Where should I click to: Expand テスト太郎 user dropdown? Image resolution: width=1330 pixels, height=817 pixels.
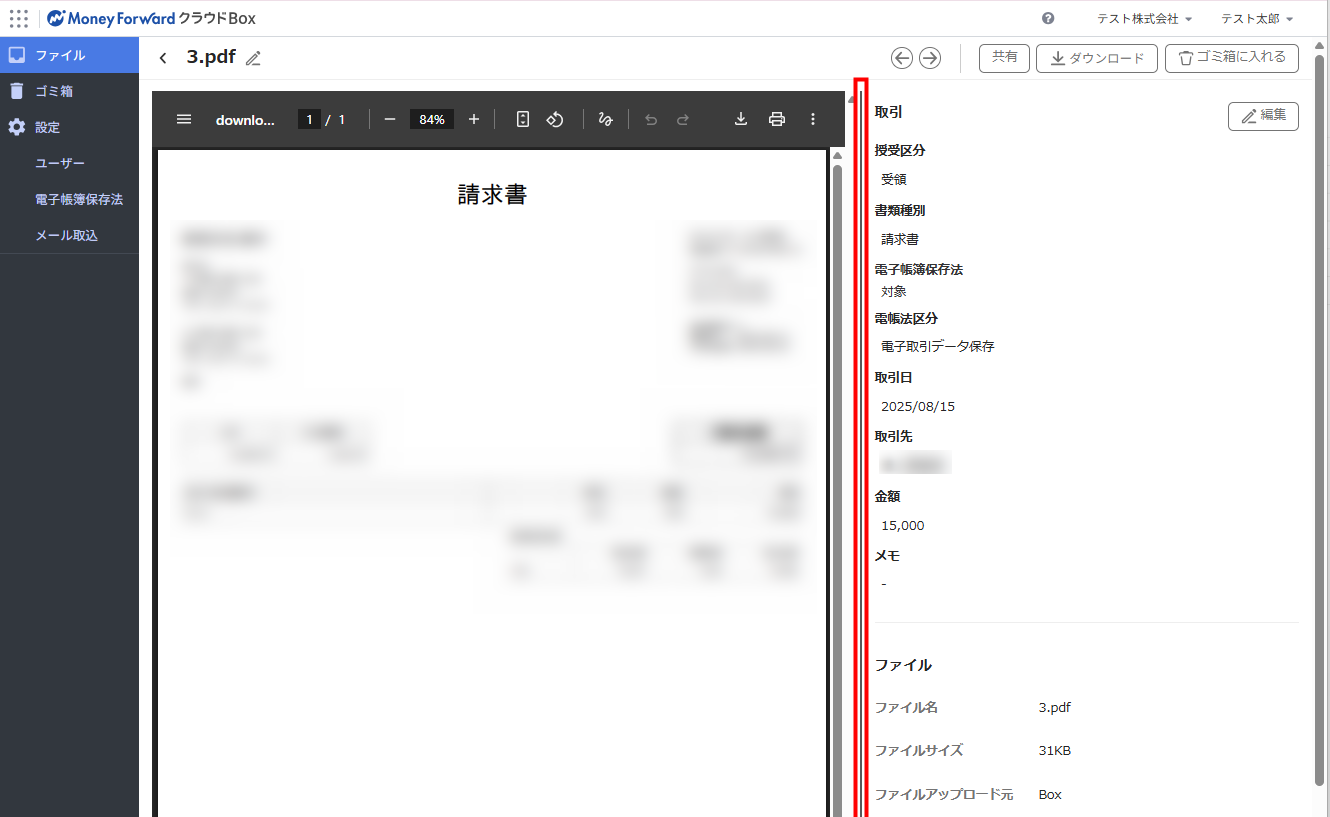click(1257, 18)
